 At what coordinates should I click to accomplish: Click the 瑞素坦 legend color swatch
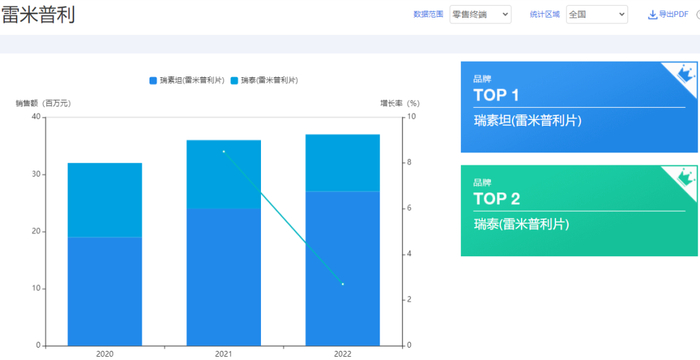pyautogui.click(x=153, y=81)
